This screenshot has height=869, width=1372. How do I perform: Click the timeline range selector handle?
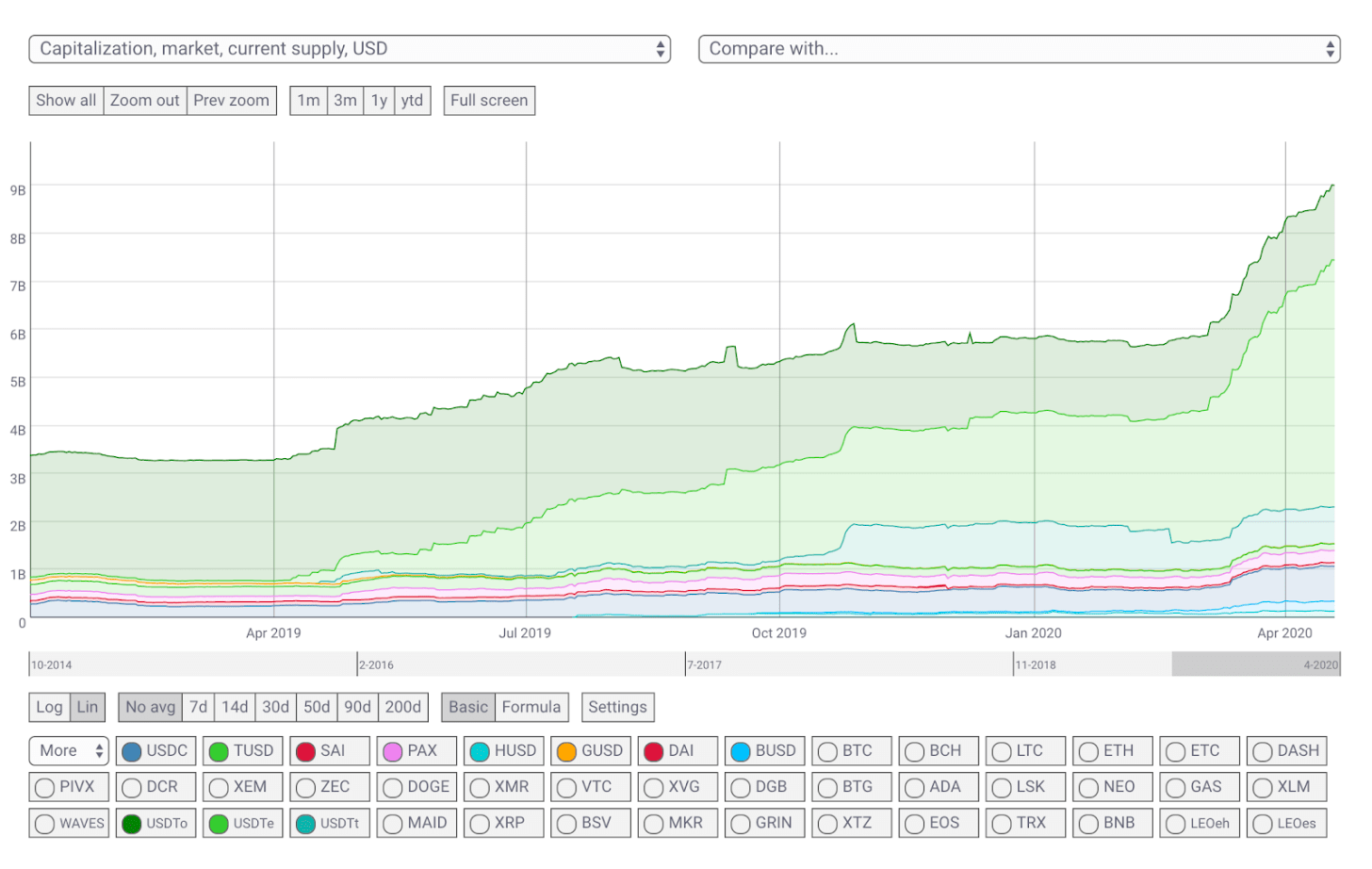1256,664
